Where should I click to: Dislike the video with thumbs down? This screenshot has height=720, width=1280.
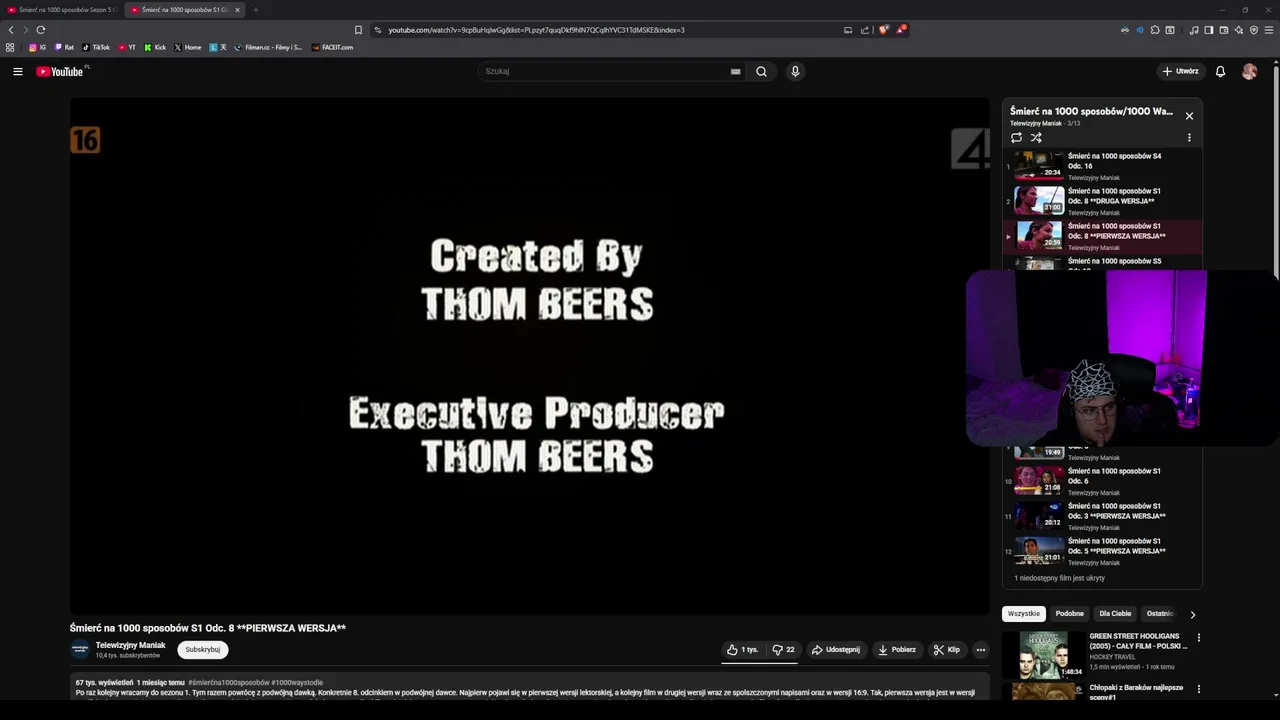tap(783, 650)
